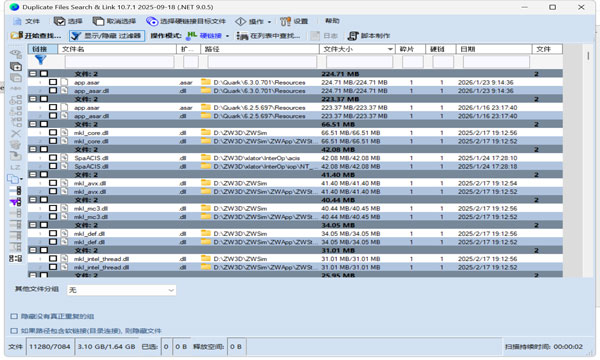
Task: Click the 路径 column header
Action: [x=260, y=49]
